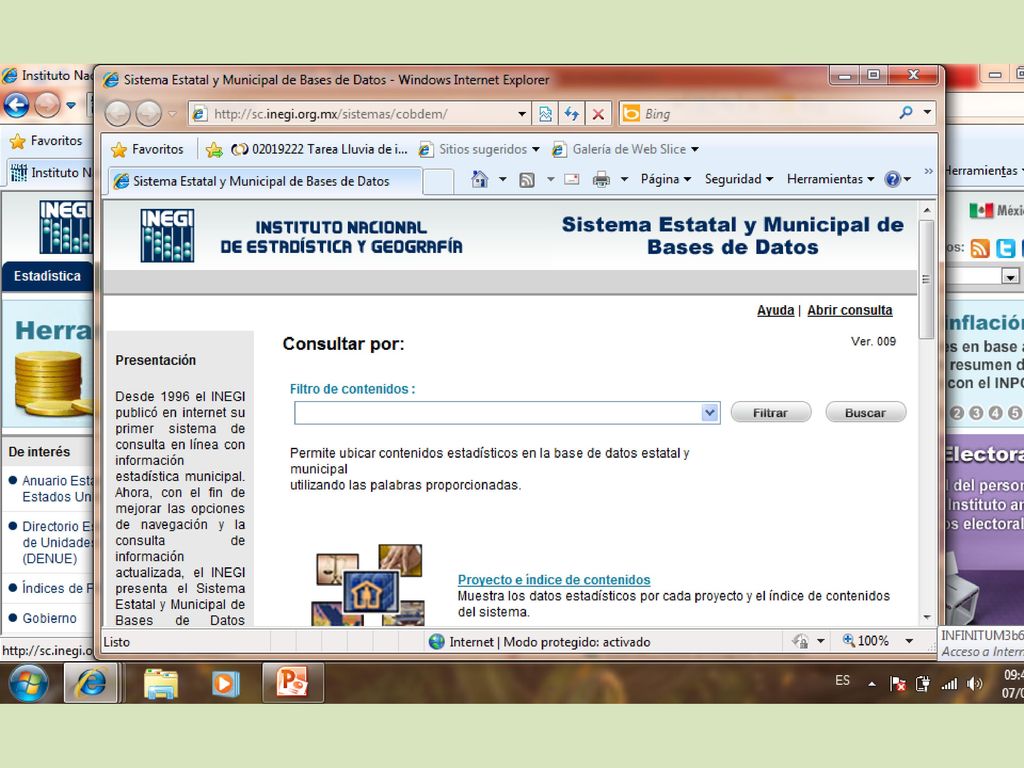Click the Twitter icon in background window
1024x768 pixels.
click(1006, 248)
